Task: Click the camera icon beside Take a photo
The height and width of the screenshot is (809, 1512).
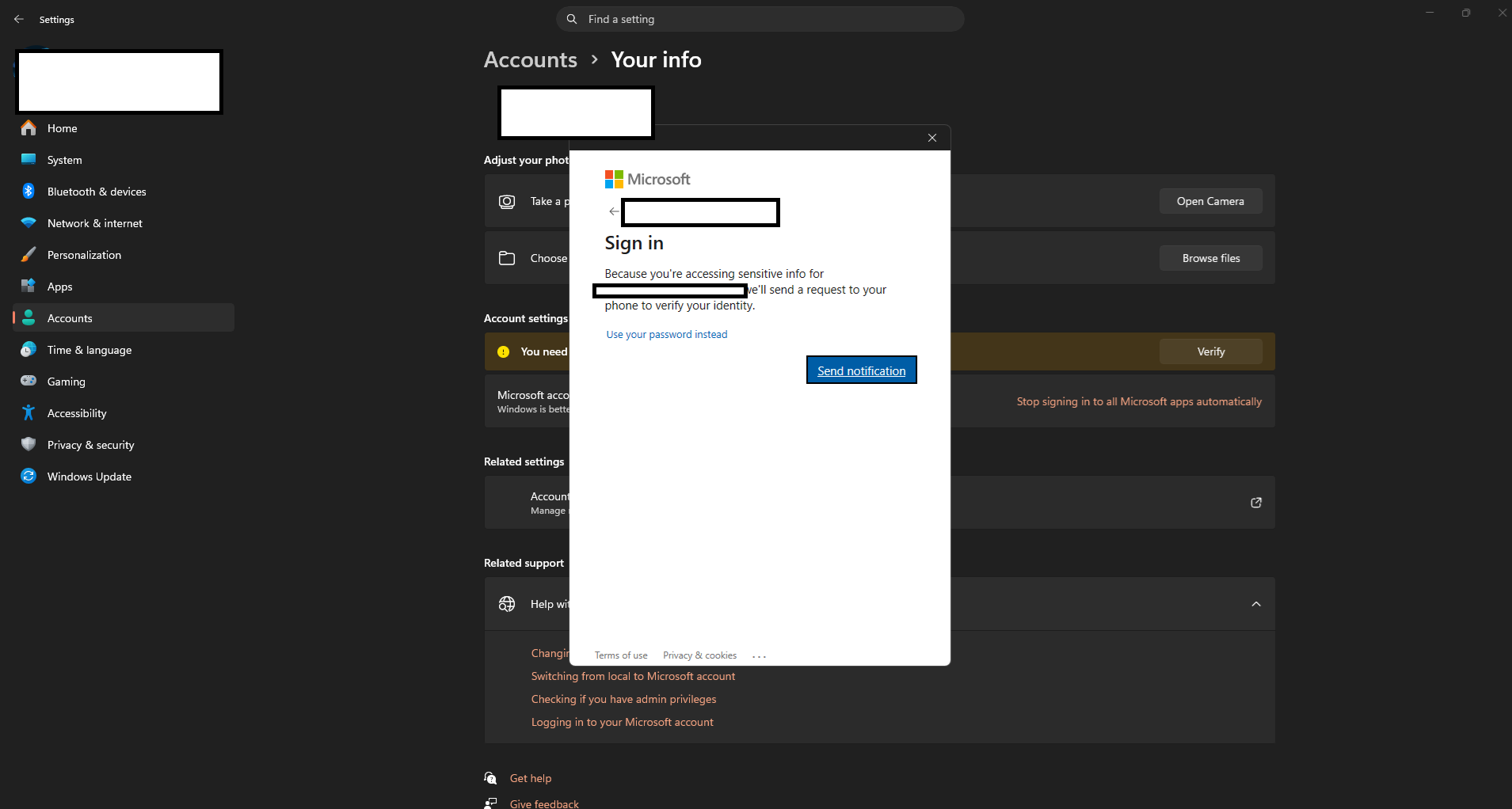Action: tap(507, 202)
